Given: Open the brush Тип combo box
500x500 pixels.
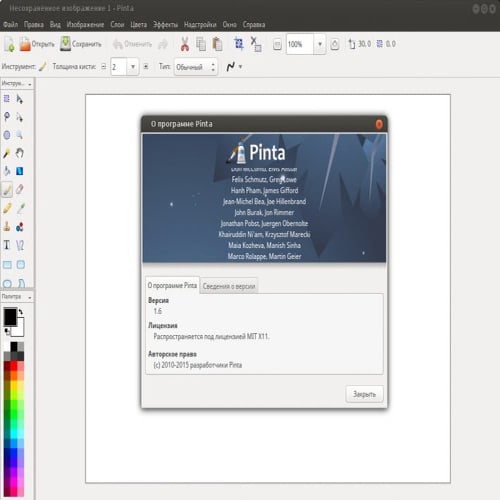Looking at the screenshot, I should coord(196,67).
